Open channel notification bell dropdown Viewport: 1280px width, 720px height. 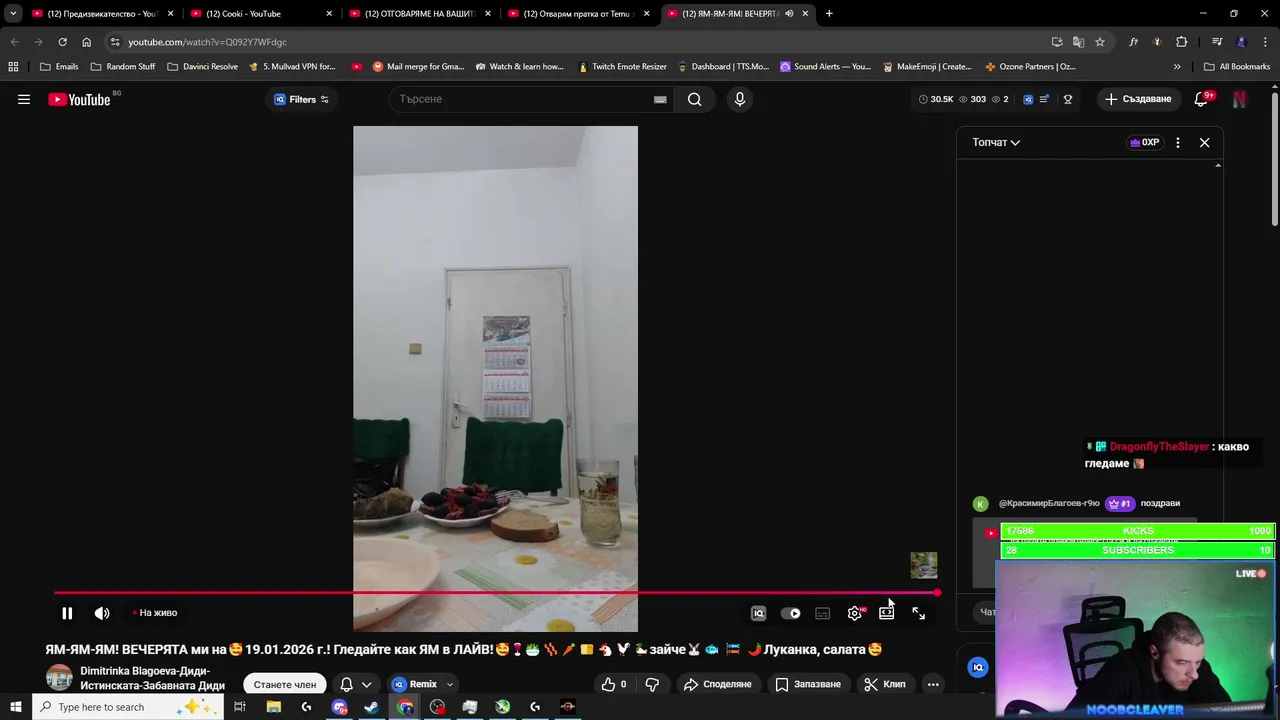tap(355, 684)
